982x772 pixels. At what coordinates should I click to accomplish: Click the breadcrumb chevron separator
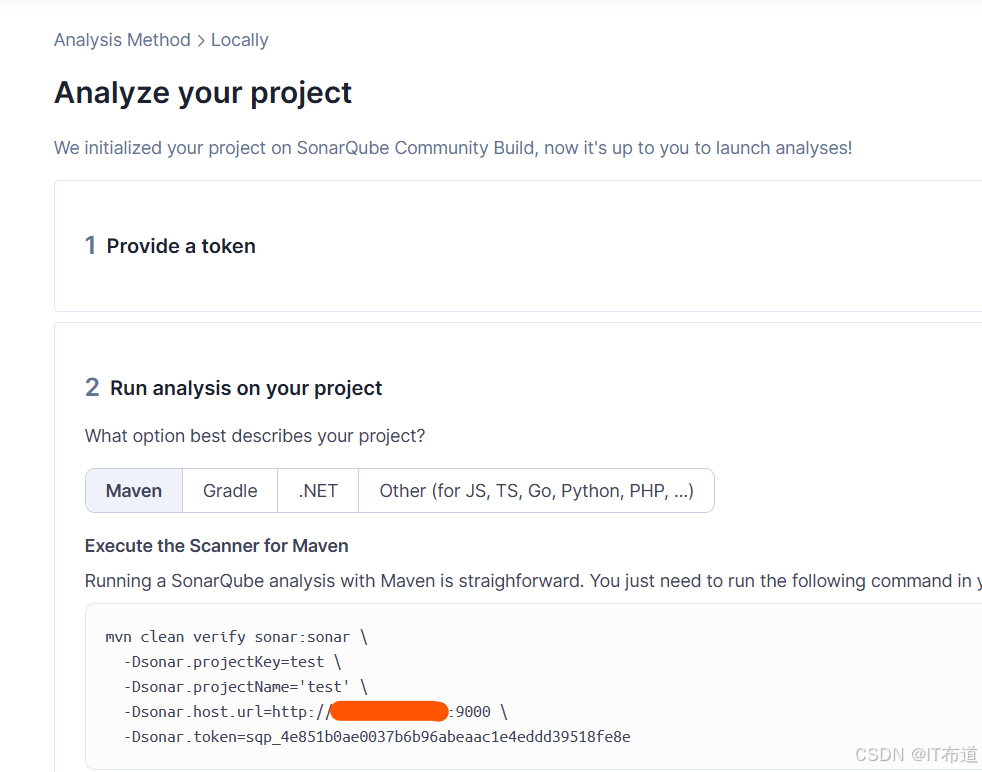click(200, 40)
